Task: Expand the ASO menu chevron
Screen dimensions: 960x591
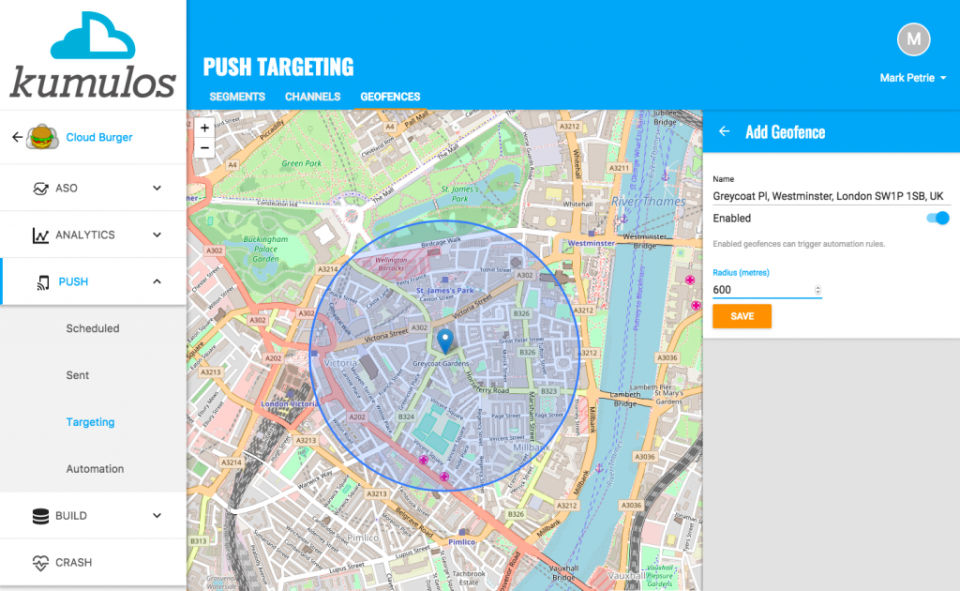Action: pyautogui.click(x=157, y=188)
